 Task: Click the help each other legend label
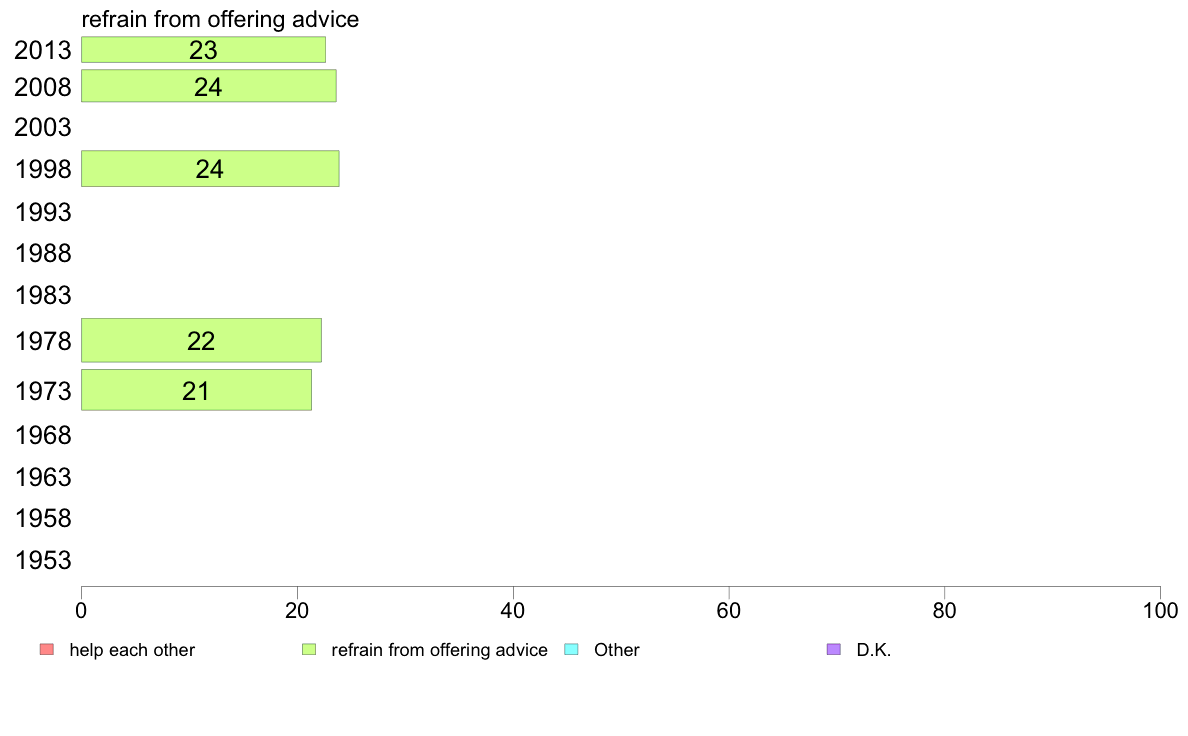click(132, 650)
